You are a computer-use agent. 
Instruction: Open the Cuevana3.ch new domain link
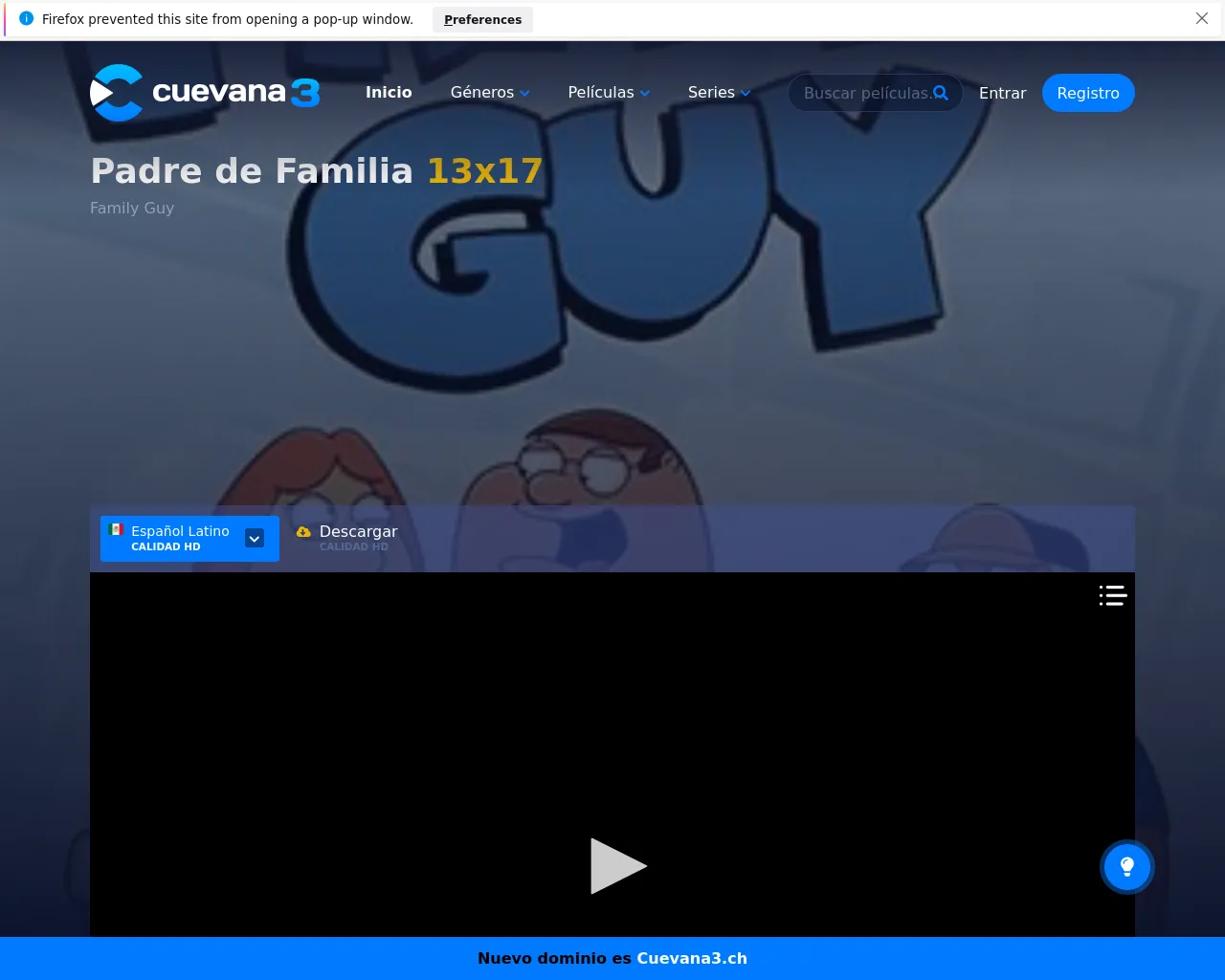692,958
